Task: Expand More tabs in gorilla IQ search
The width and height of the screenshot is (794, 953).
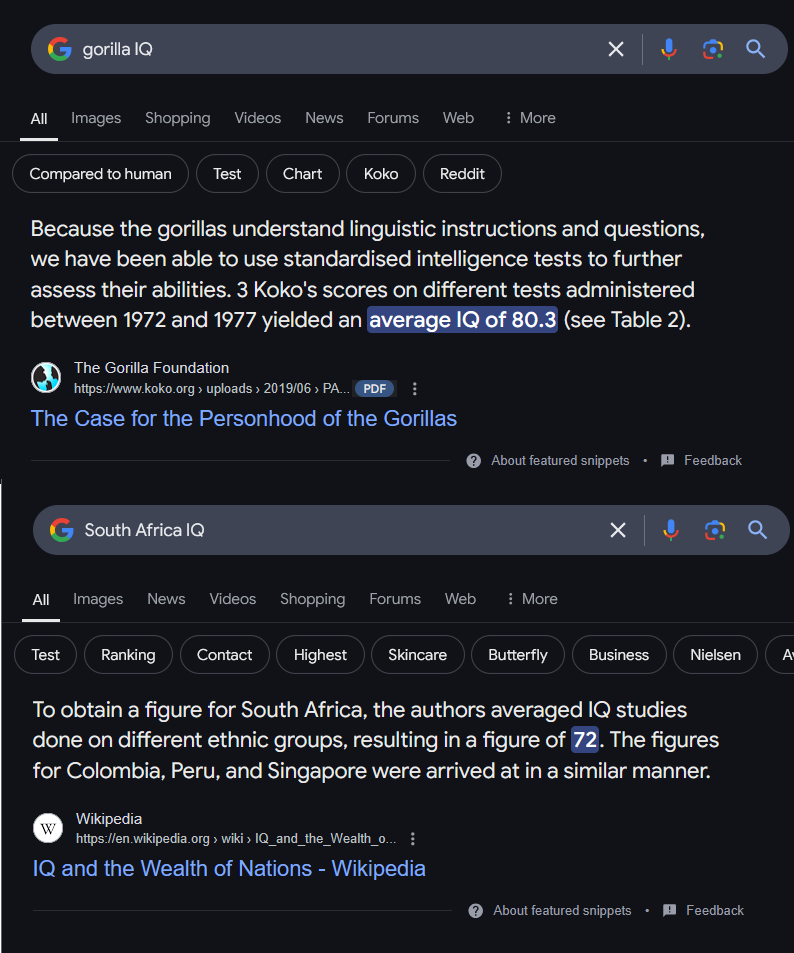Action: (x=529, y=118)
